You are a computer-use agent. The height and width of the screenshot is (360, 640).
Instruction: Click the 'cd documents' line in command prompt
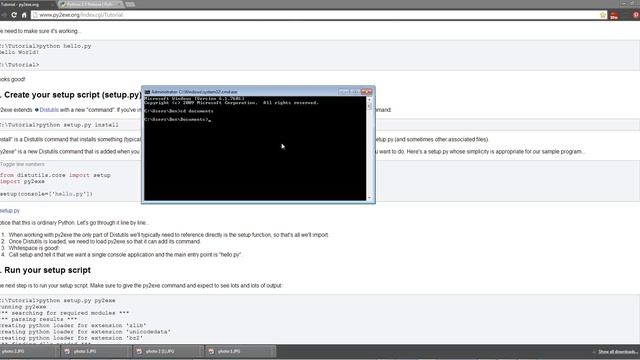click(x=179, y=111)
